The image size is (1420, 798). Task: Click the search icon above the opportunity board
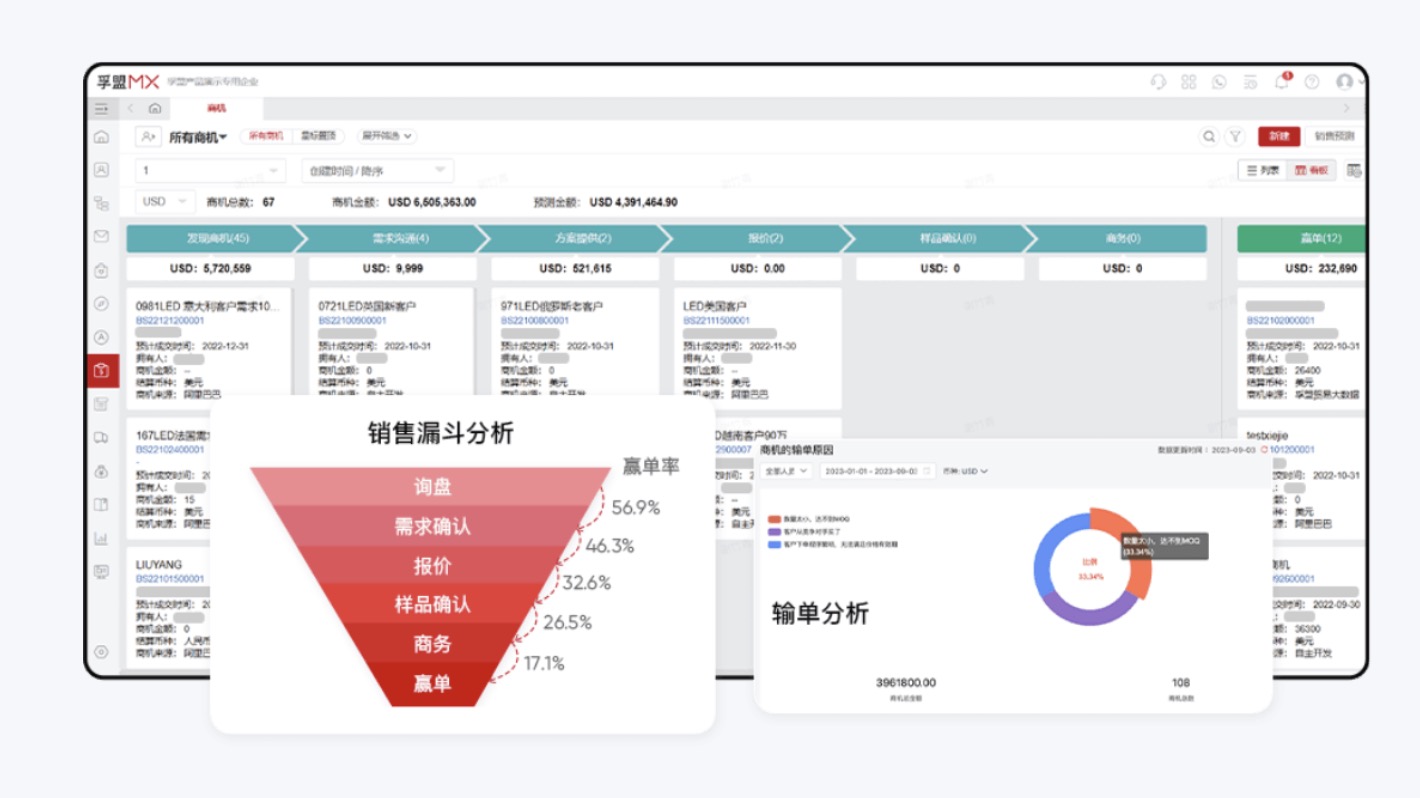pyautogui.click(x=1209, y=135)
